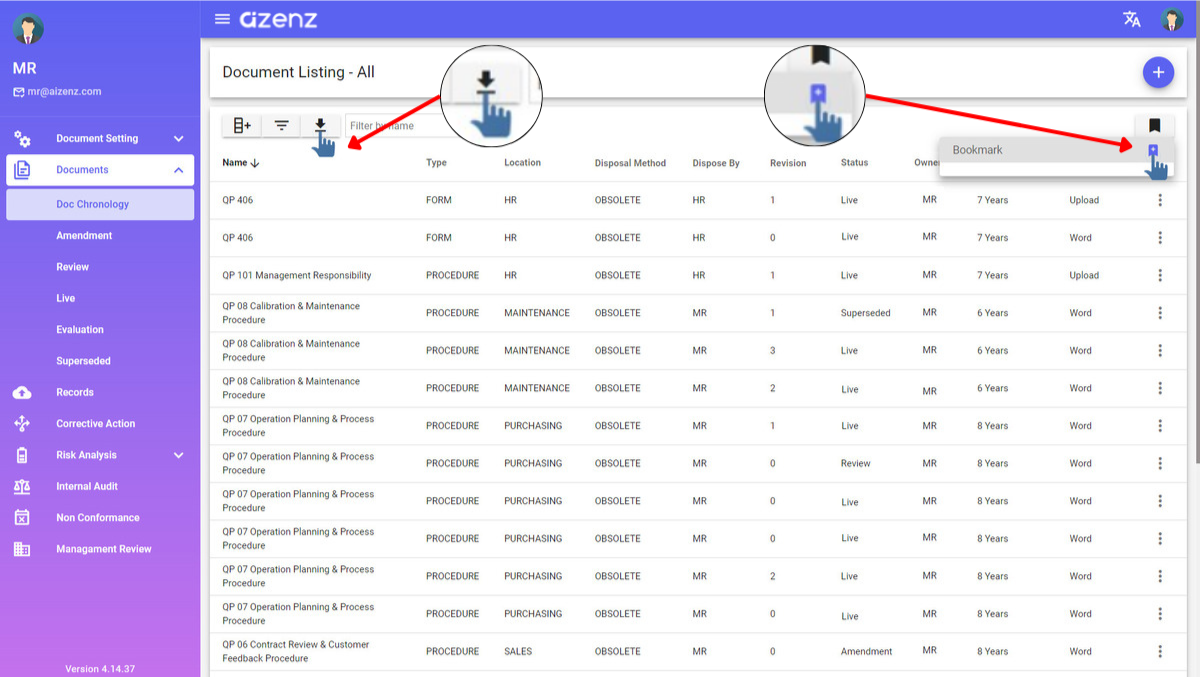Click the black bookmark icon button

click(x=1154, y=126)
